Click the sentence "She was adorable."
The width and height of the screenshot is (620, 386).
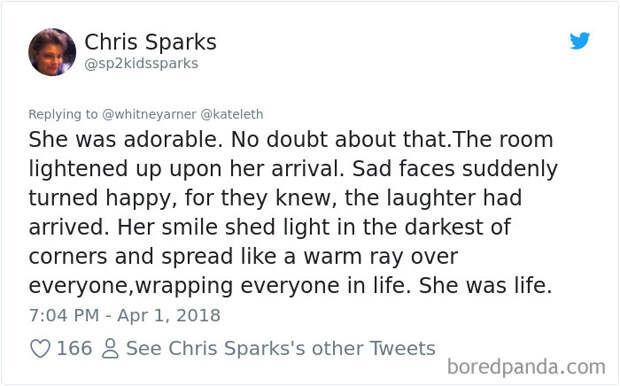pyautogui.click(x=126, y=140)
